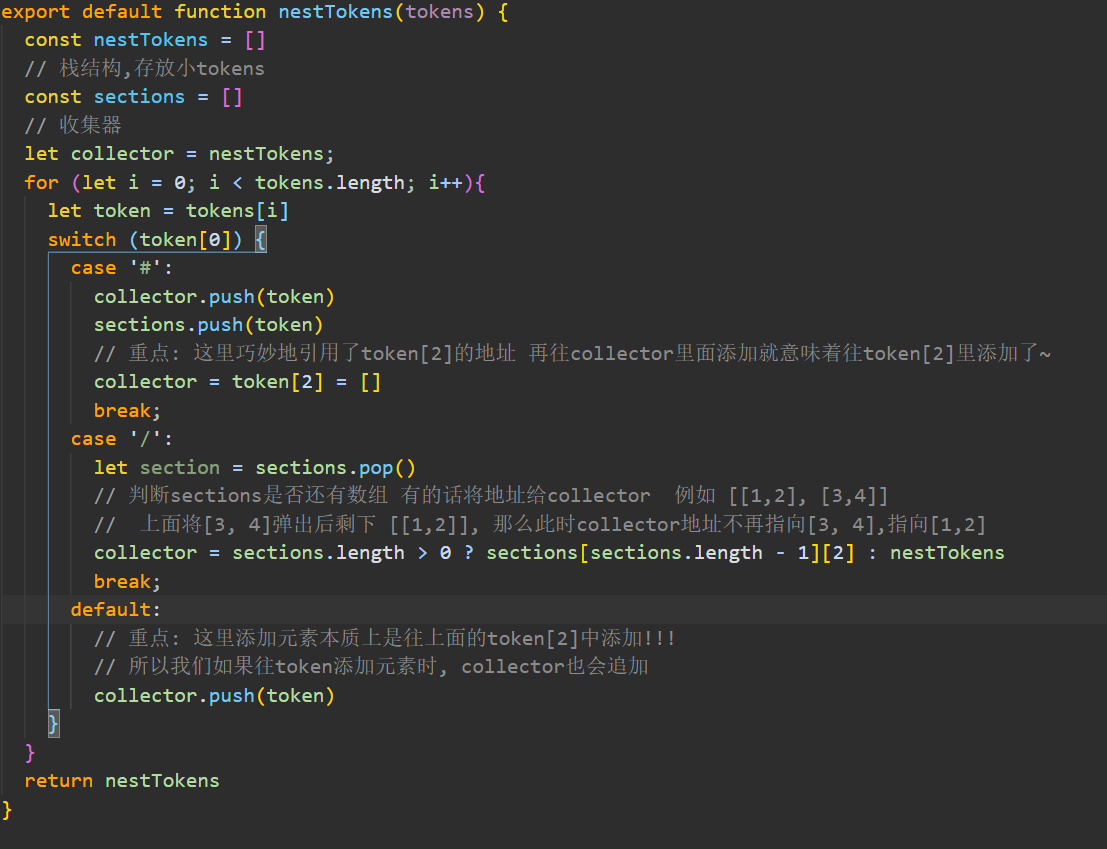This screenshot has width=1107, height=849.
Task: Click the highlighted closing brace of the switch
Action: (x=54, y=724)
